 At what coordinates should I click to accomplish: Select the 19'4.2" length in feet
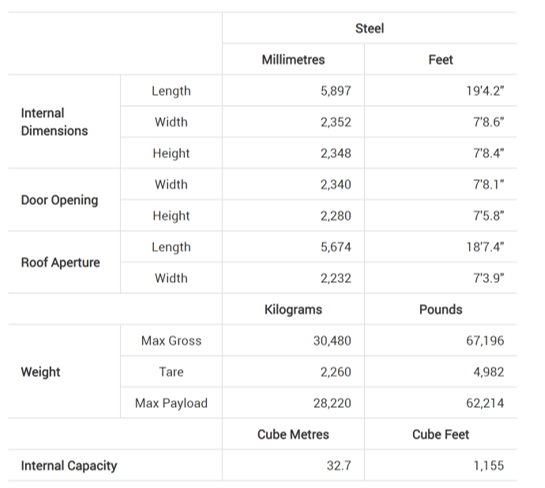click(x=485, y=91)
